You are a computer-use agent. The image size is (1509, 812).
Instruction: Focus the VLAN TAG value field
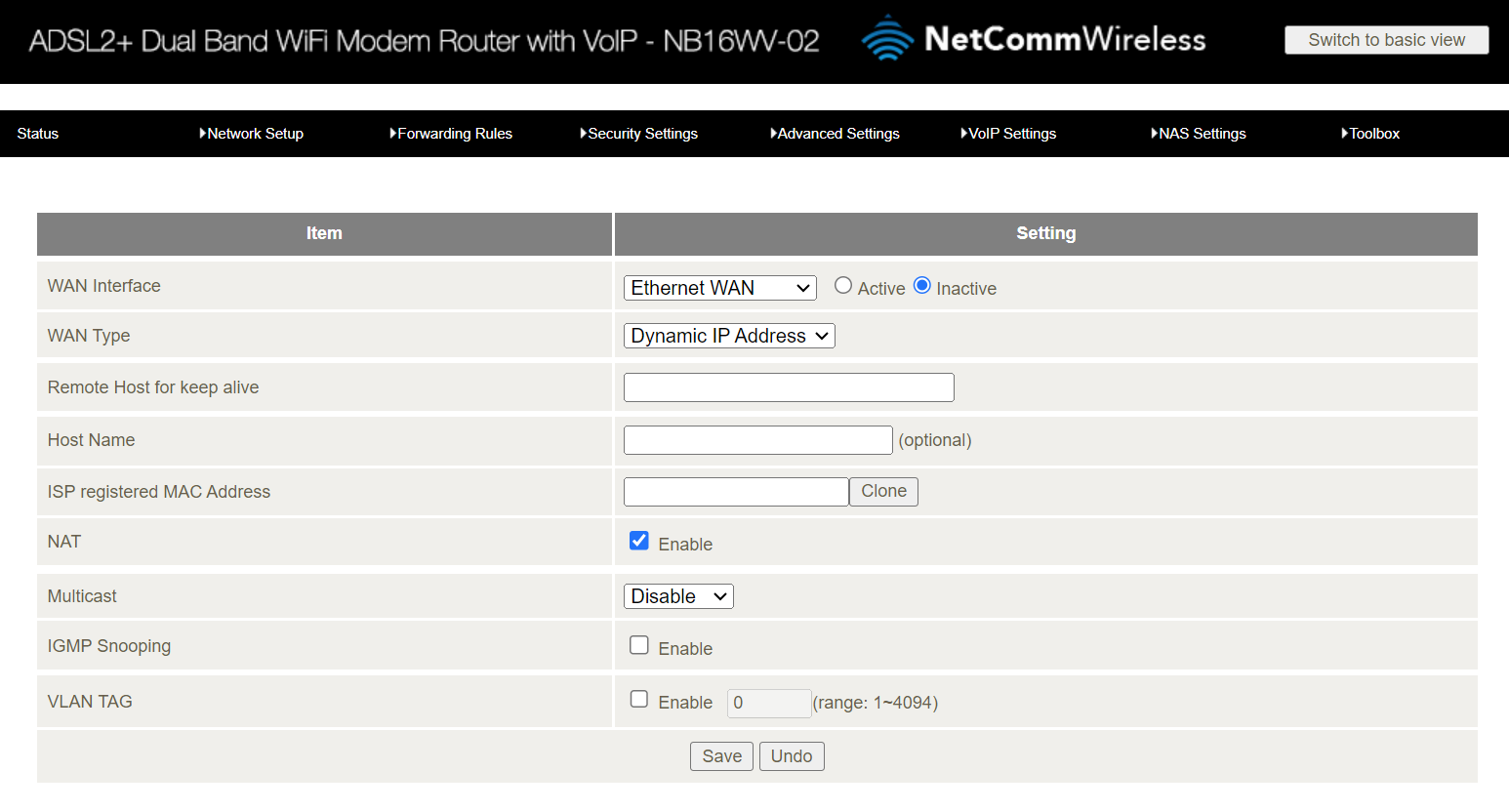click(769, 703)
